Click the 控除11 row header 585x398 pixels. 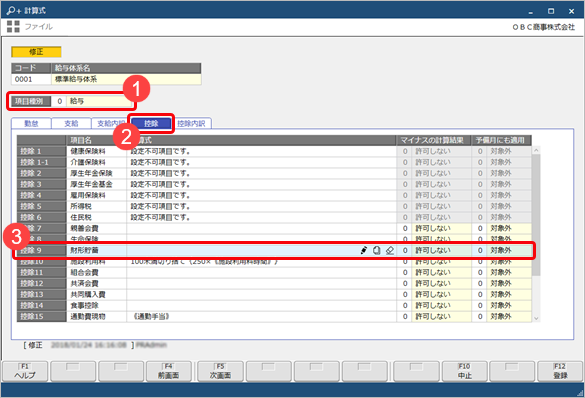[x=41, y=272]
